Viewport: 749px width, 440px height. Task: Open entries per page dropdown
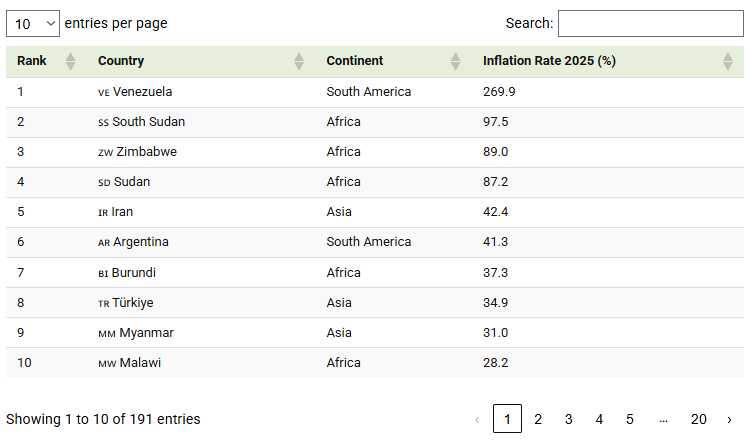pos(33,23)
